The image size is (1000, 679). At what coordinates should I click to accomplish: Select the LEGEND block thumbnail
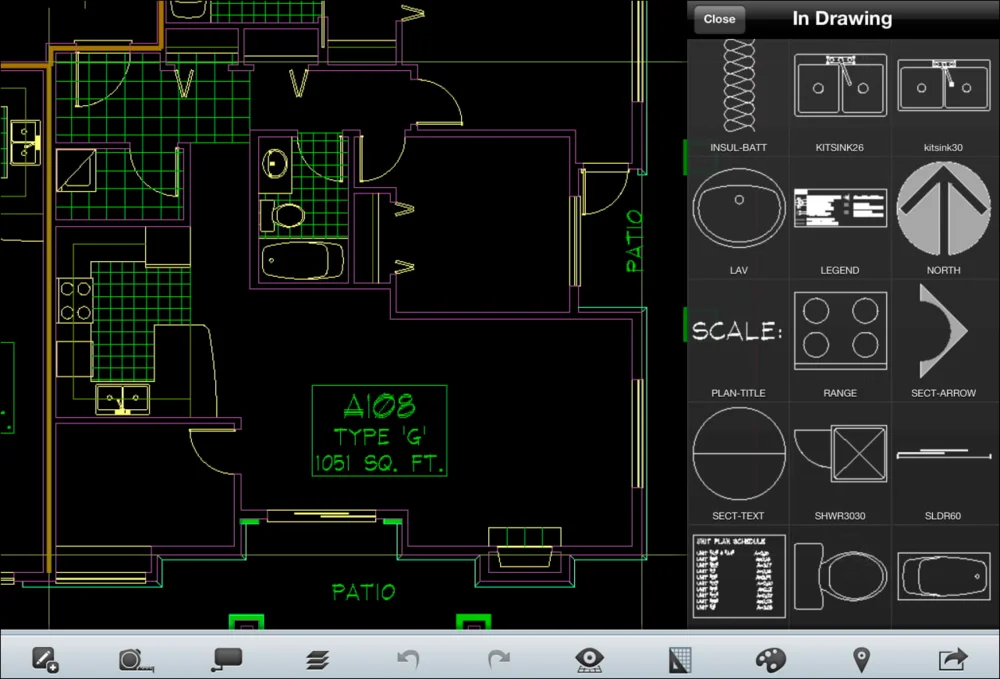tap(840, 208)
